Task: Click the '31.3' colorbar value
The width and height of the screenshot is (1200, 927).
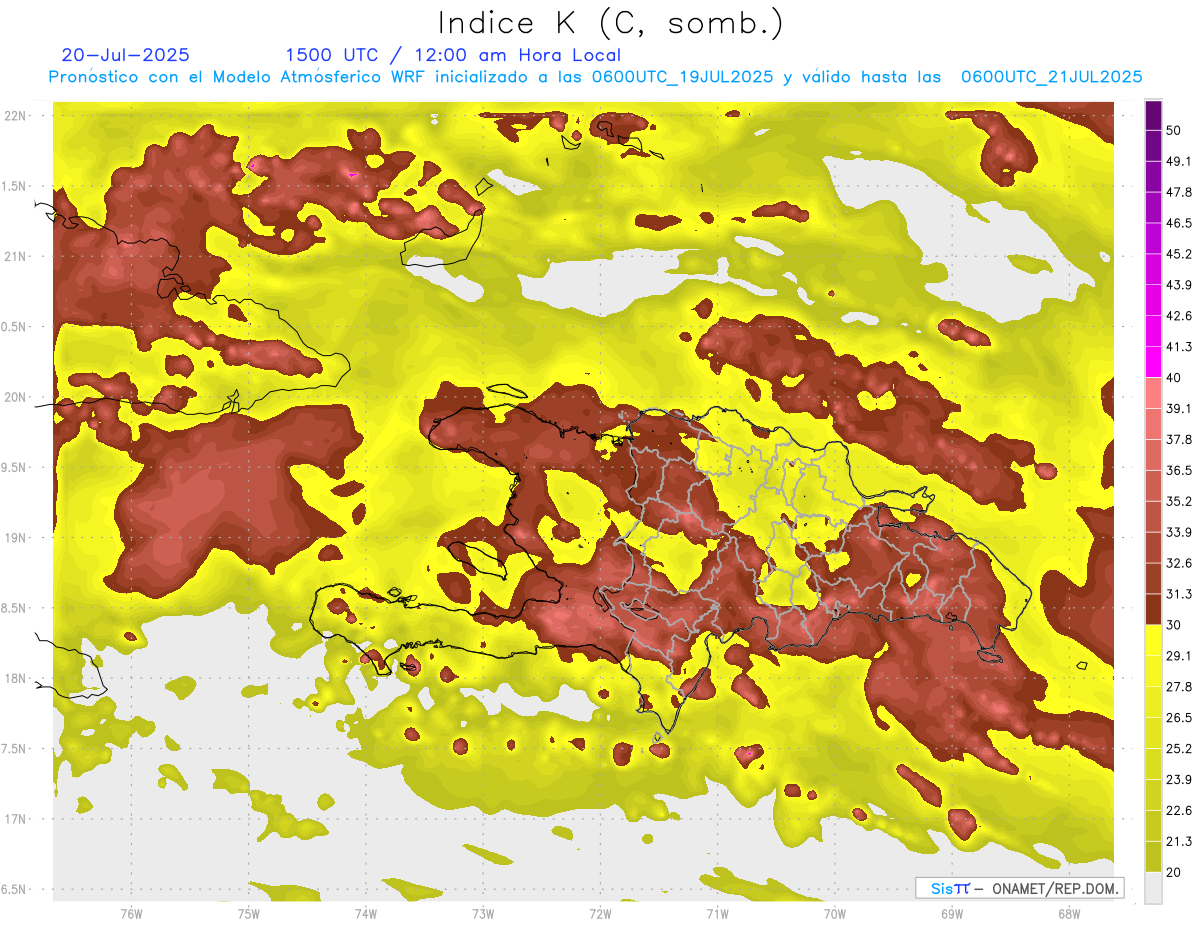Action: [1179, 594]
